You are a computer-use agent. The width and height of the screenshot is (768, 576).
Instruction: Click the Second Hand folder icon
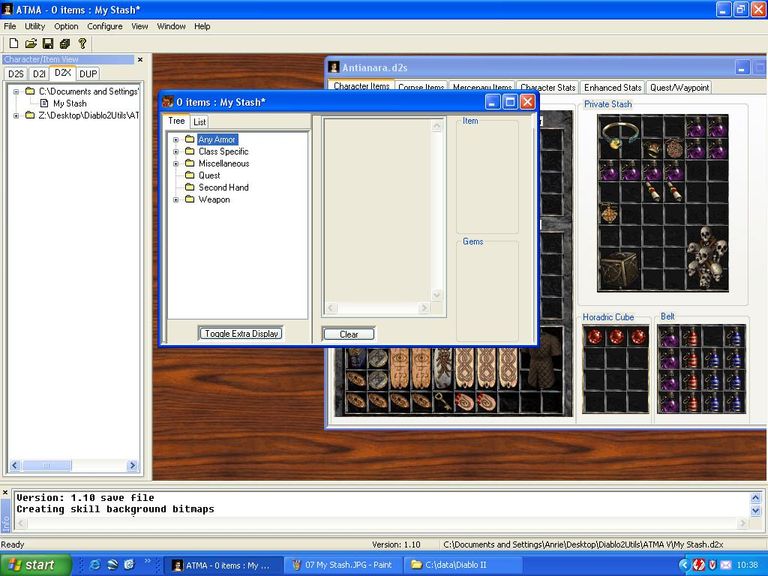(x=190, y=187)
